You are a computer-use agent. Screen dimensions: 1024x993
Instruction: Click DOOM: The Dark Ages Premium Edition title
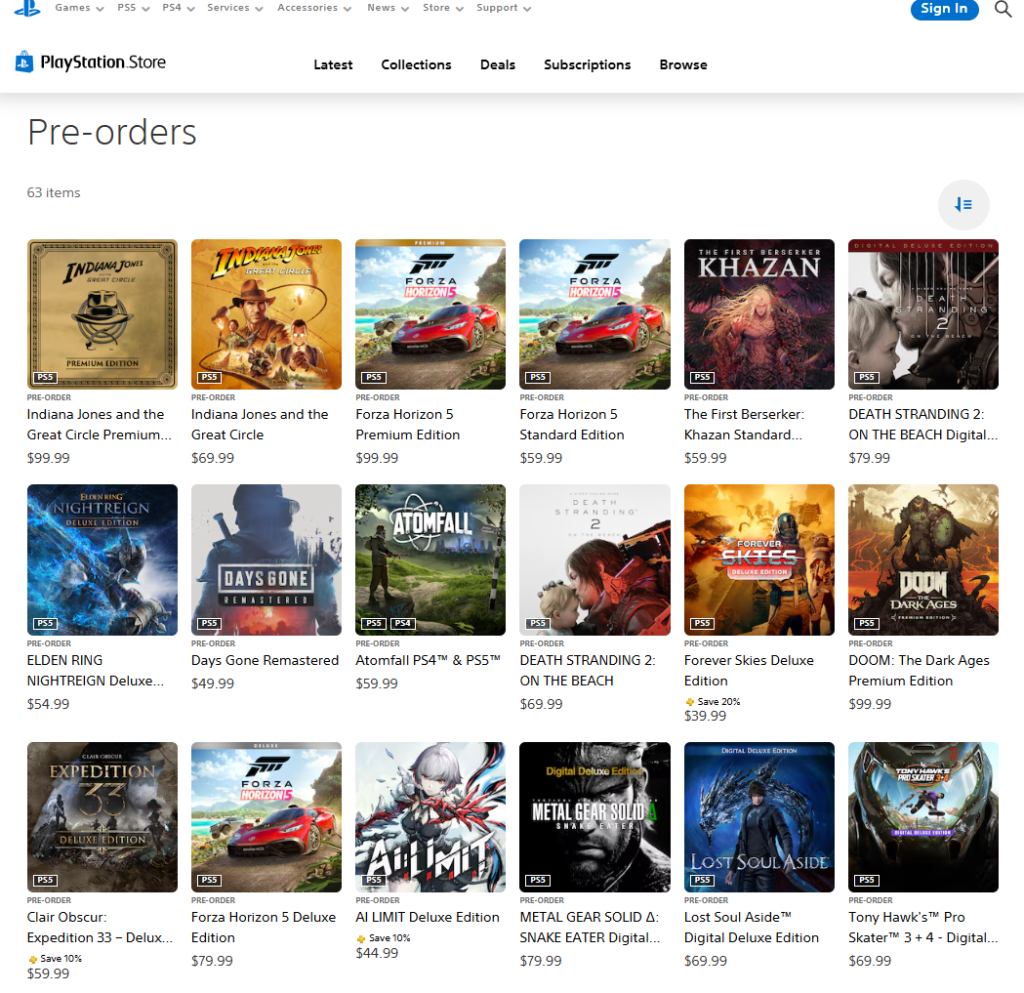click(x=919, y=670)
